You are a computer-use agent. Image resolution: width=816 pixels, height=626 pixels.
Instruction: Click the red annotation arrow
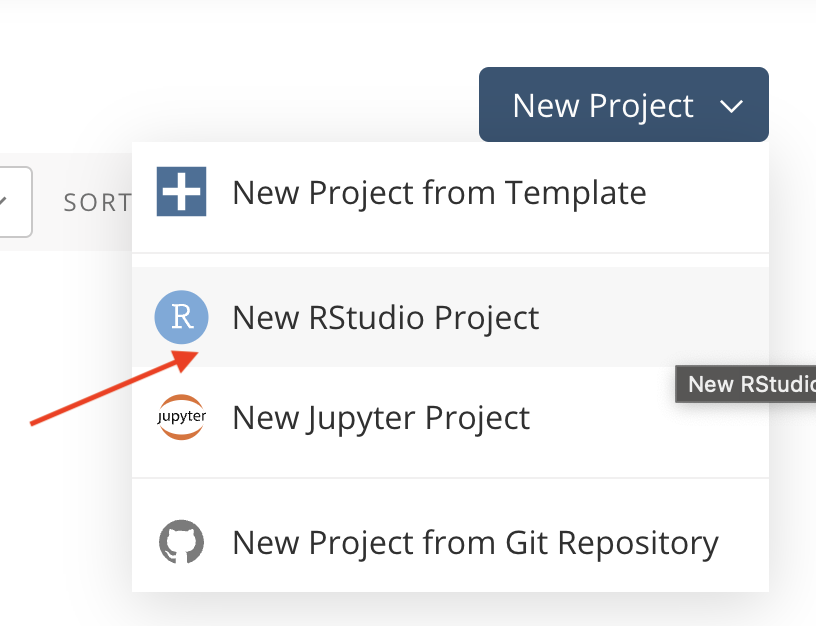[114, 388]
